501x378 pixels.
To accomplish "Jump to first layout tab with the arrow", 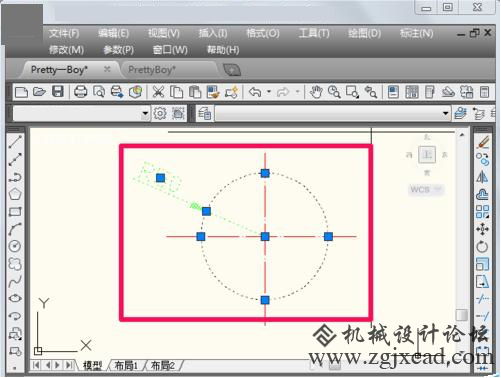I will (36, 365).
